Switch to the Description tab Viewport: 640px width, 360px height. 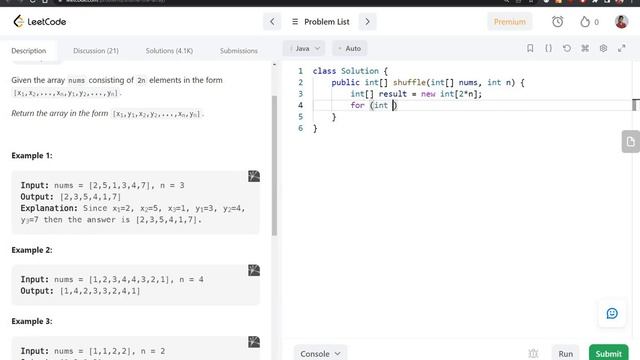click(29, 51)
